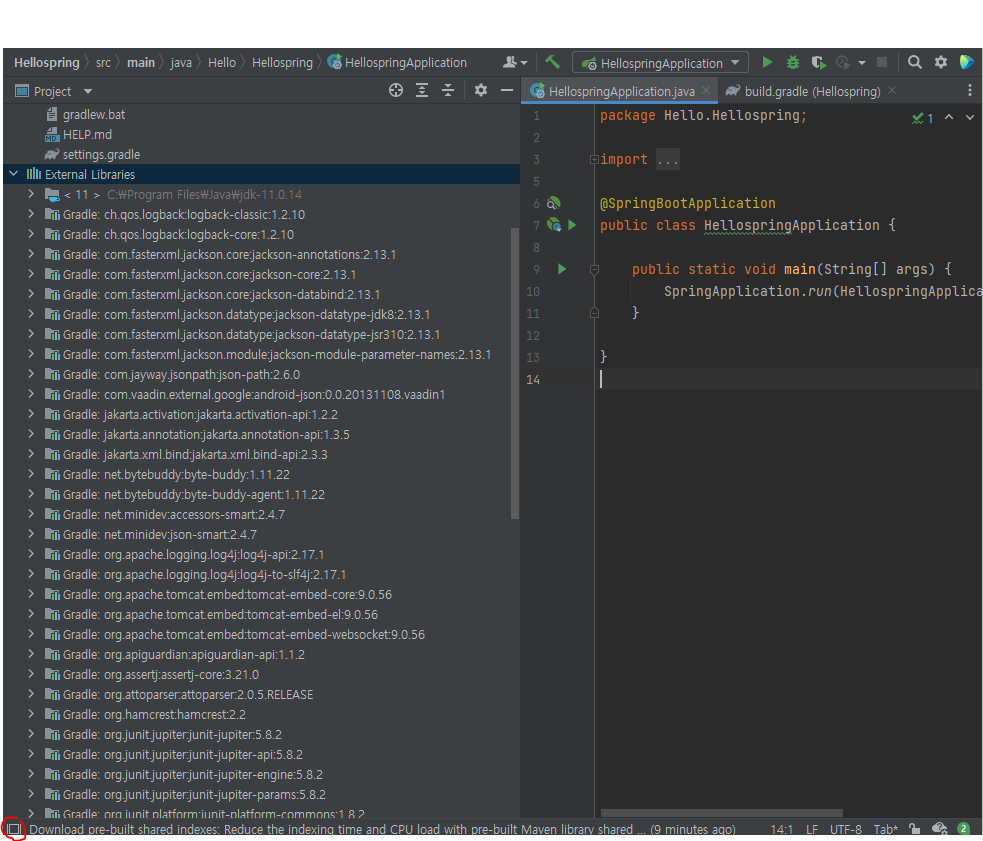Fold the main method at line 9
Viewport: 983px width, 841px height.
click(x=594, y=270)
